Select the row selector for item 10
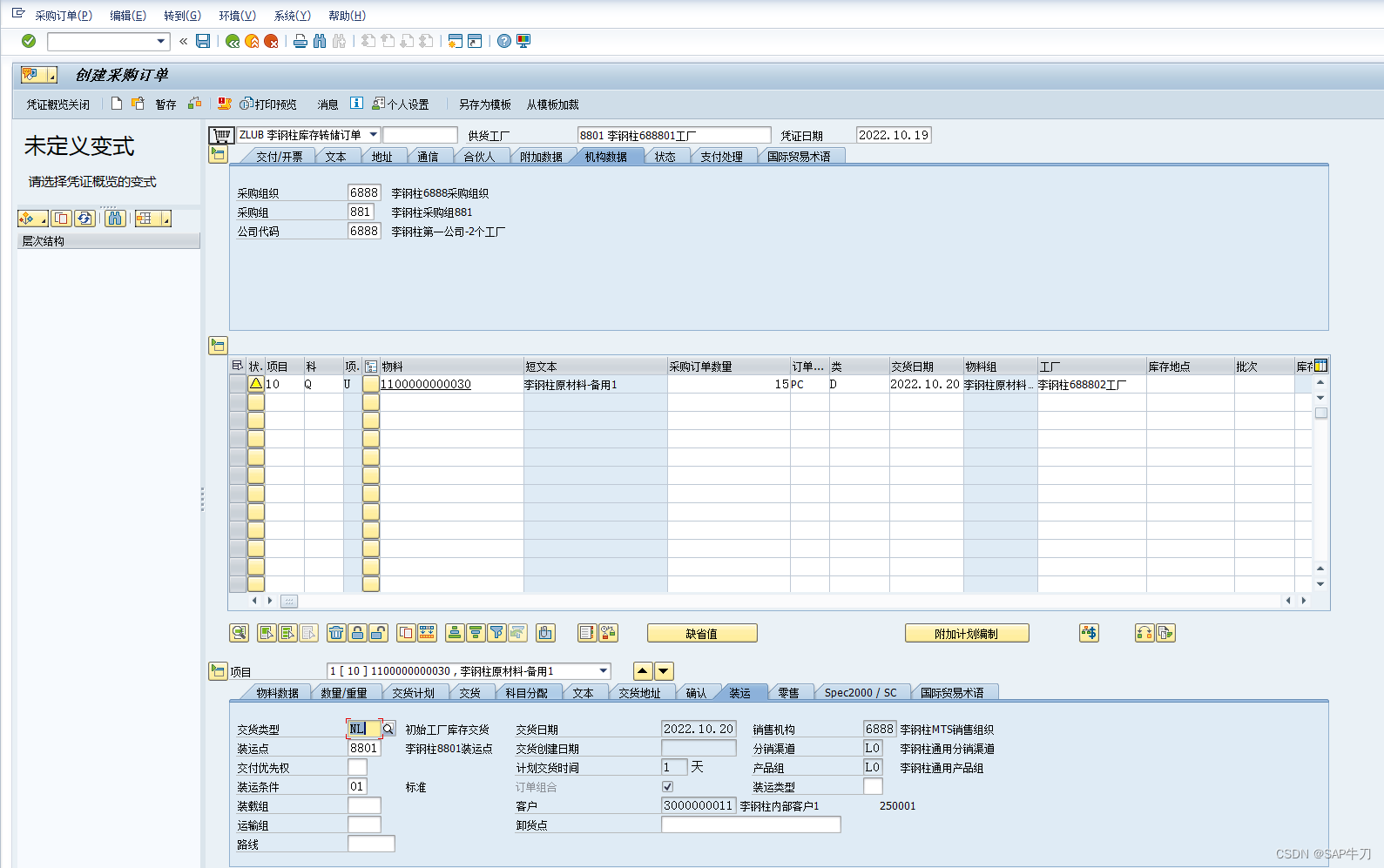Viewport: 1384px width, 868px height. [x=238, y=384]
